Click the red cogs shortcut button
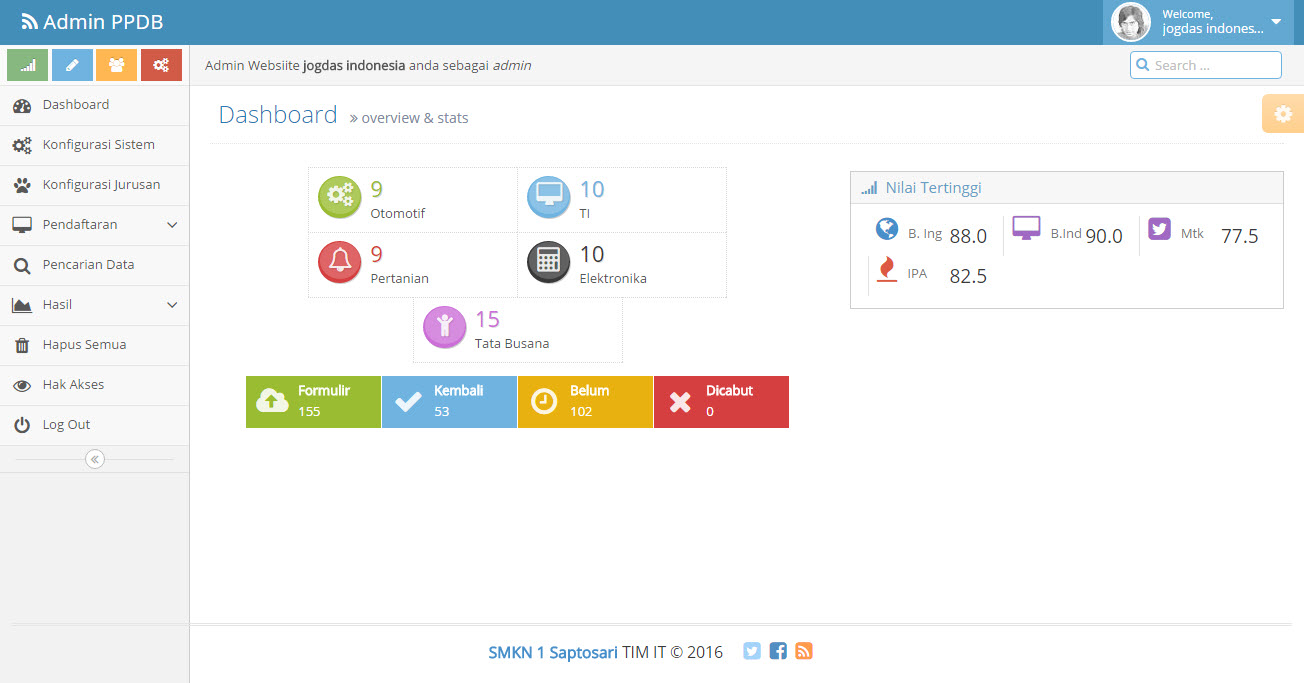The width and height of the screenshot is (1304, 683). click(x=161, y=65)
